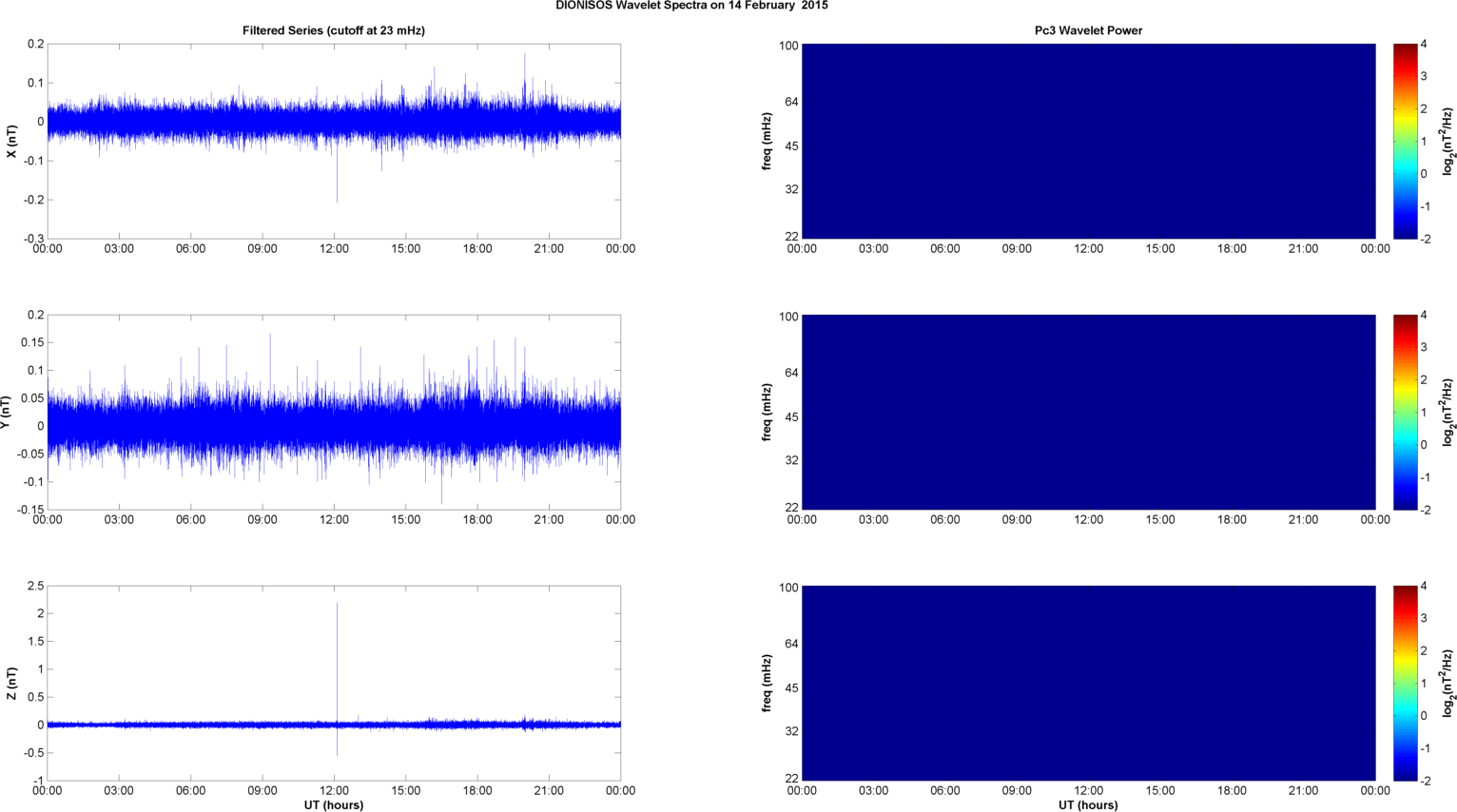Click 'freq (mHz)' label of top wavelet plot

[x=767, y=142]
